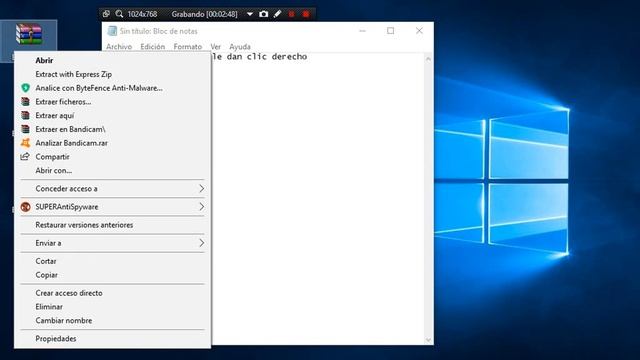Viewport: 640px width, 360px height.
Task: Click the ByteFence shield icon in context menu
Action: click(25, 88)
